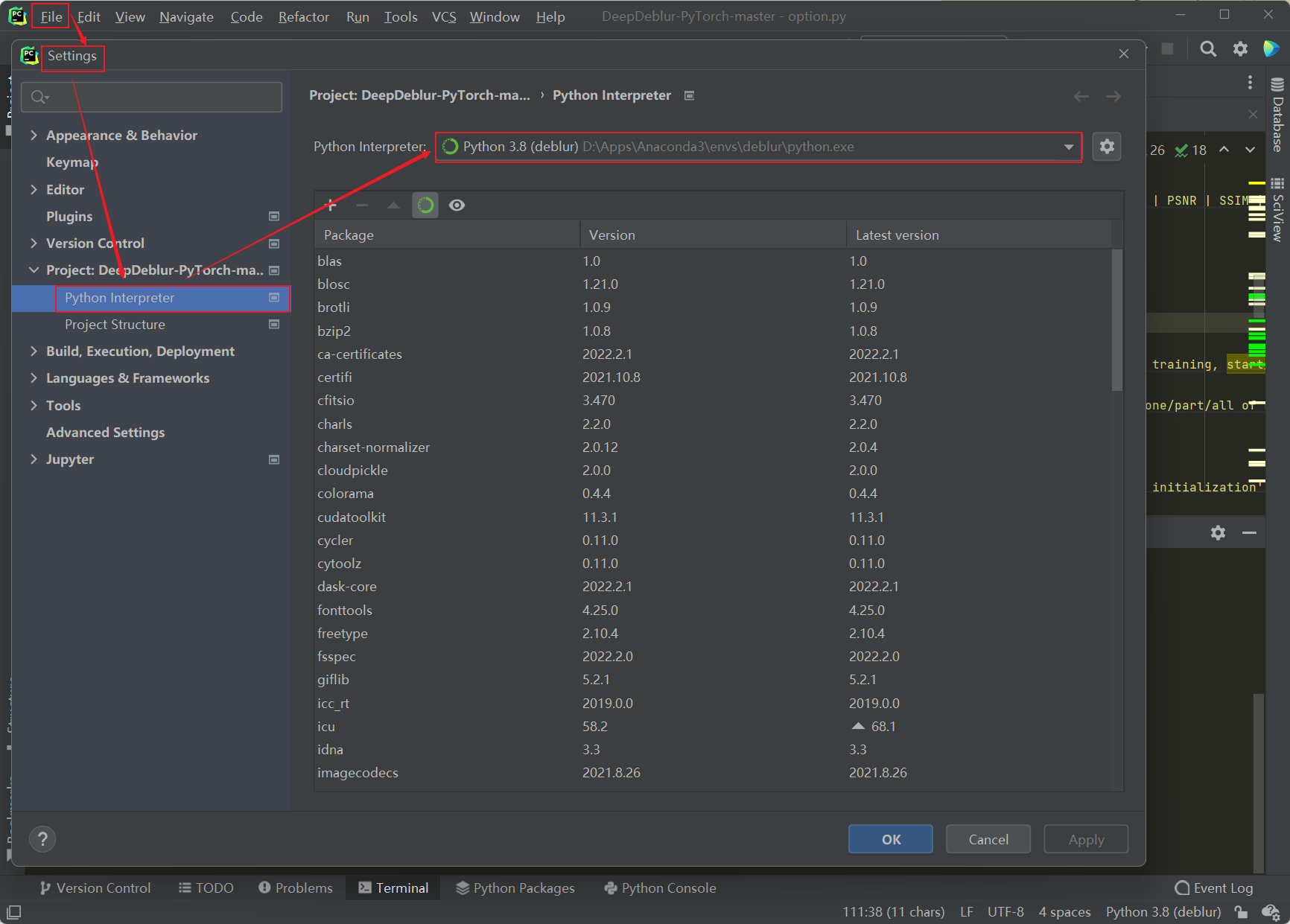
Task: Open the Problems tool window
Action: click(x=296, y=888)
